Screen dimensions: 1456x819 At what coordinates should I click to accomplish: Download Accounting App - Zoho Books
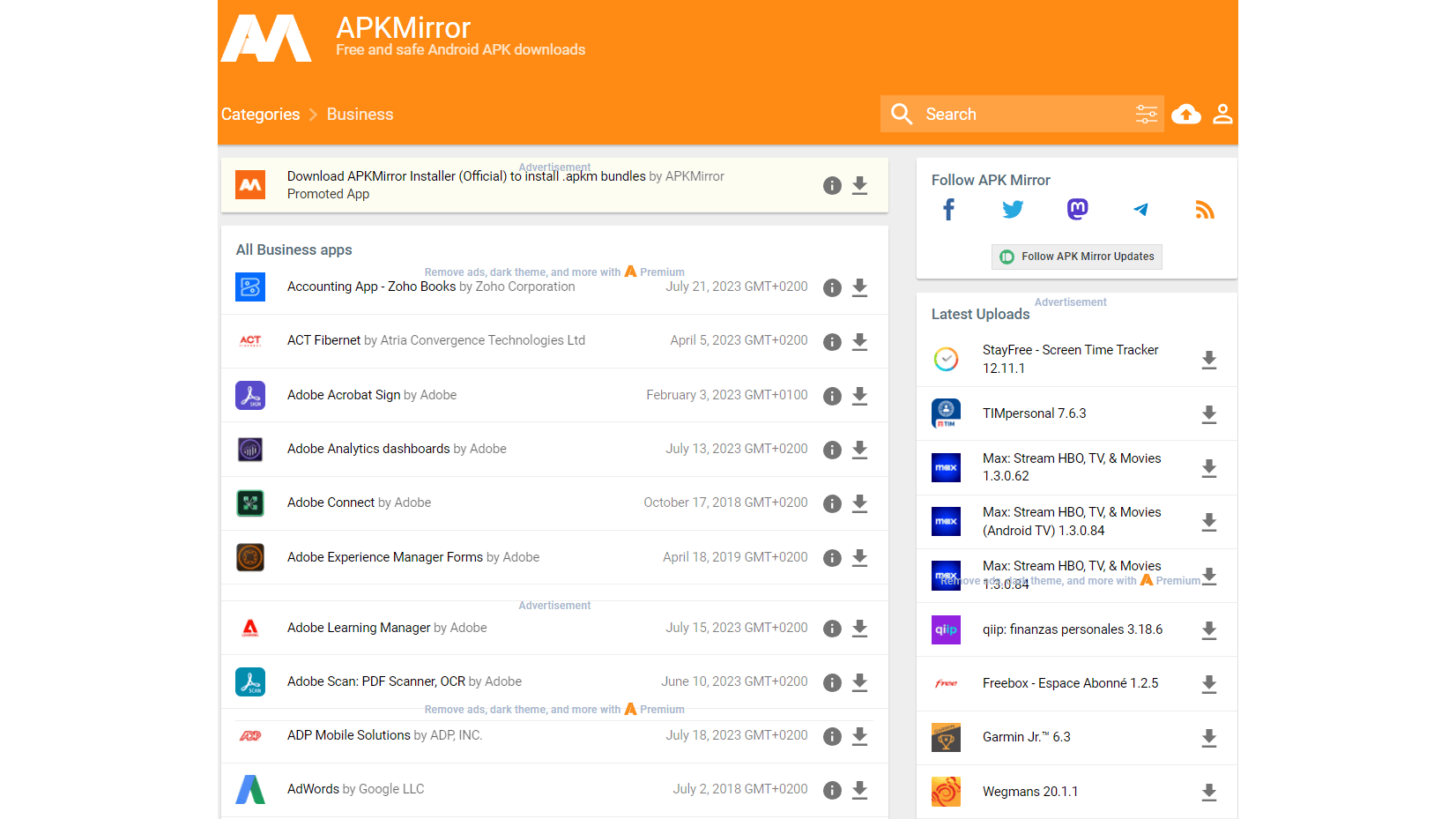click(860, 287)
